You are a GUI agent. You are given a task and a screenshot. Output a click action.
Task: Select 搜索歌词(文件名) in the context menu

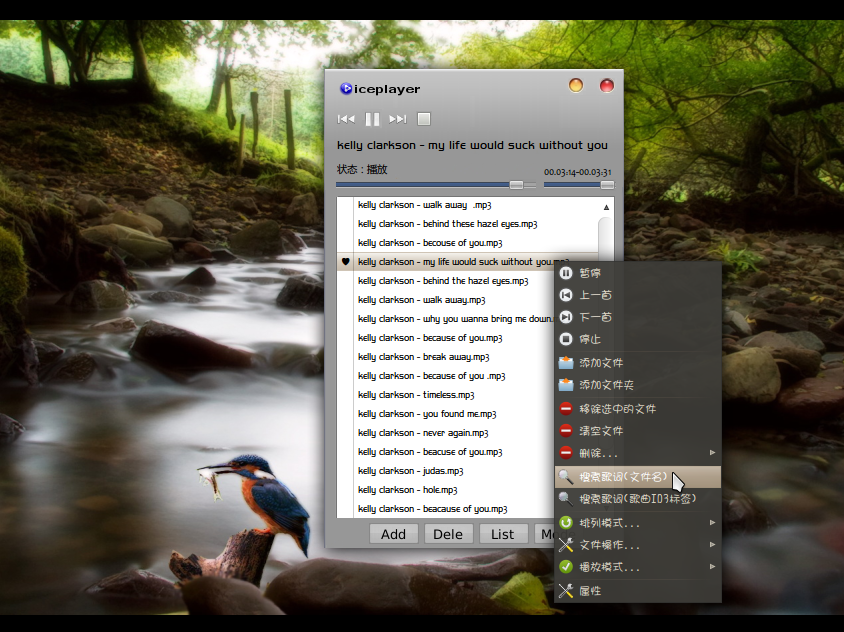click(x=638, y=477)
